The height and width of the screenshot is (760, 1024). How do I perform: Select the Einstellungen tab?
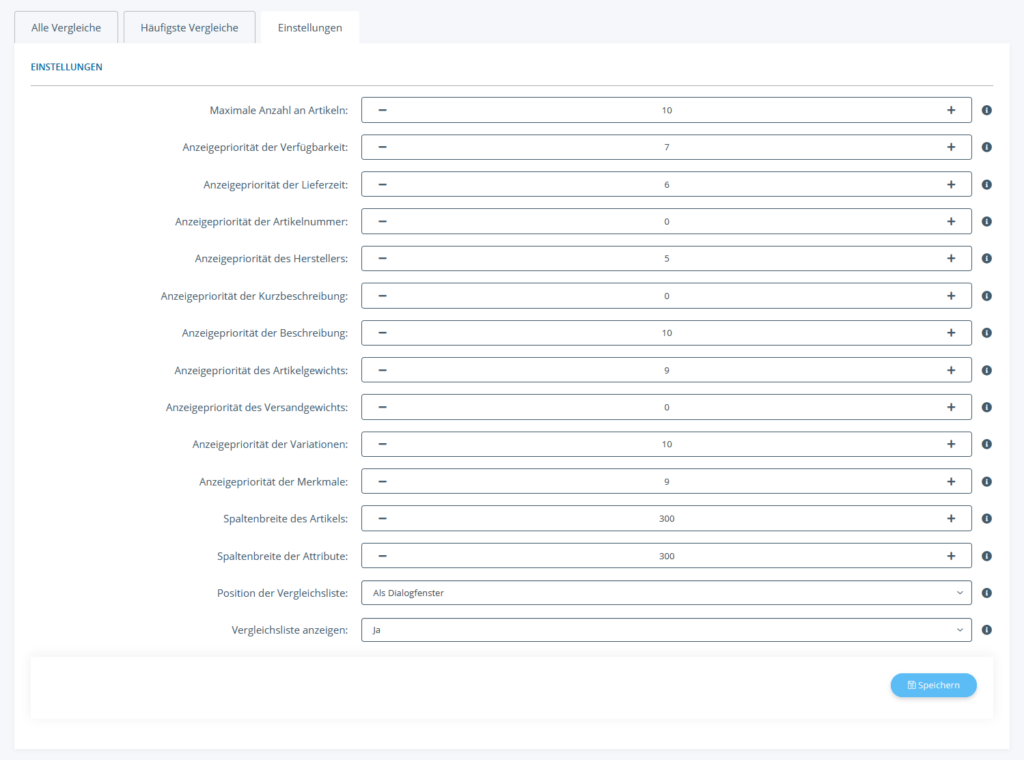coord(310,28)
